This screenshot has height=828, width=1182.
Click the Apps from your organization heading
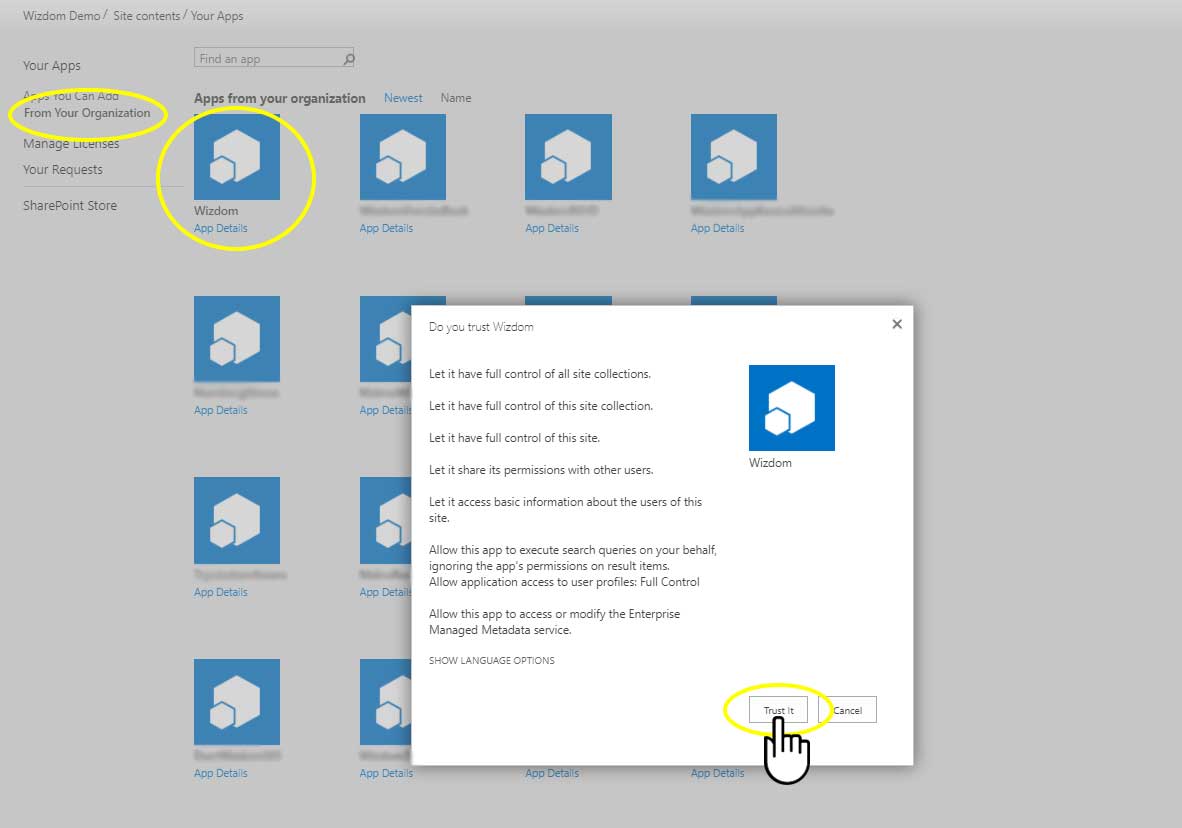(279, 98)
